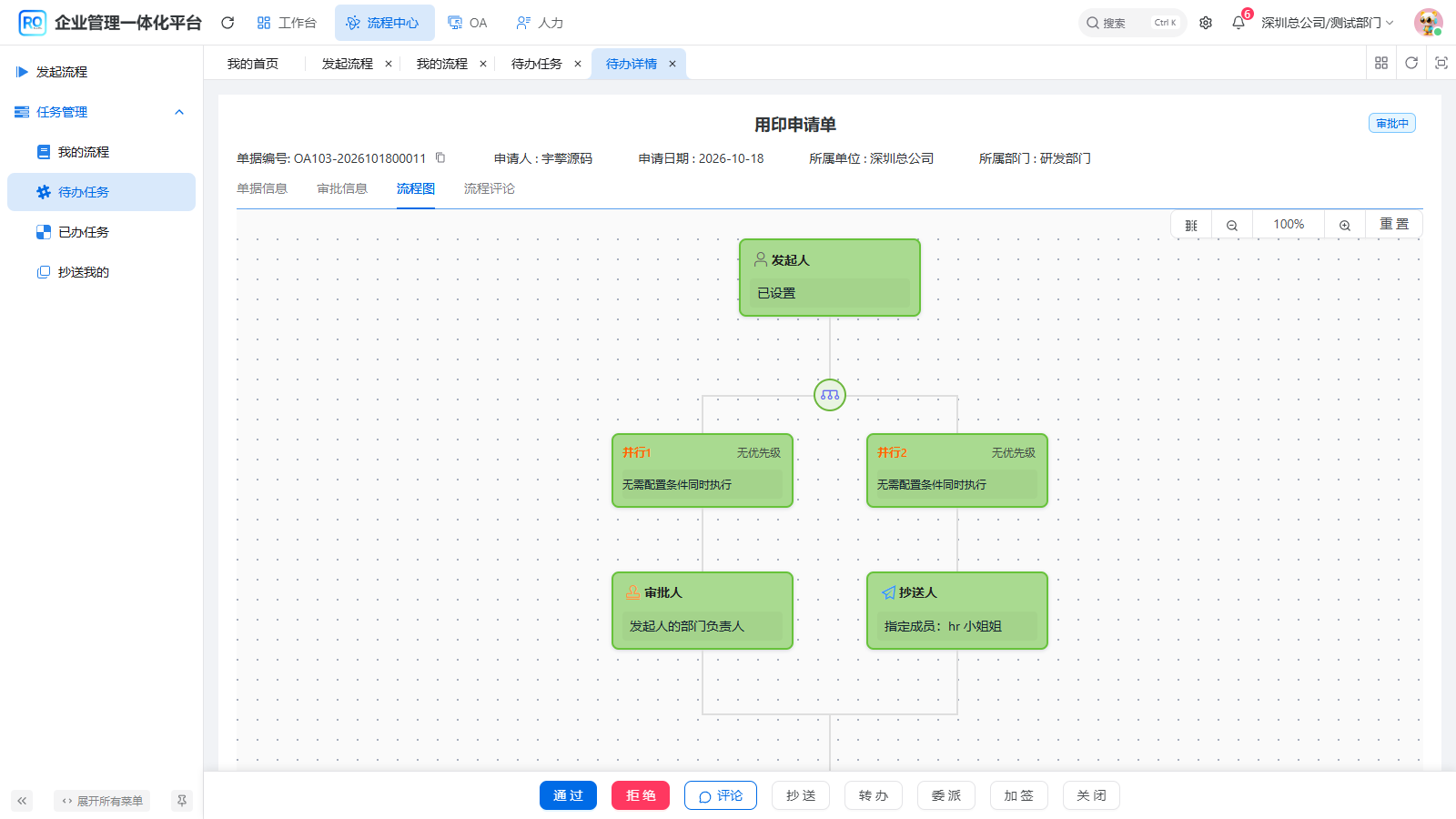Close the 待办任务 tab

578,64
